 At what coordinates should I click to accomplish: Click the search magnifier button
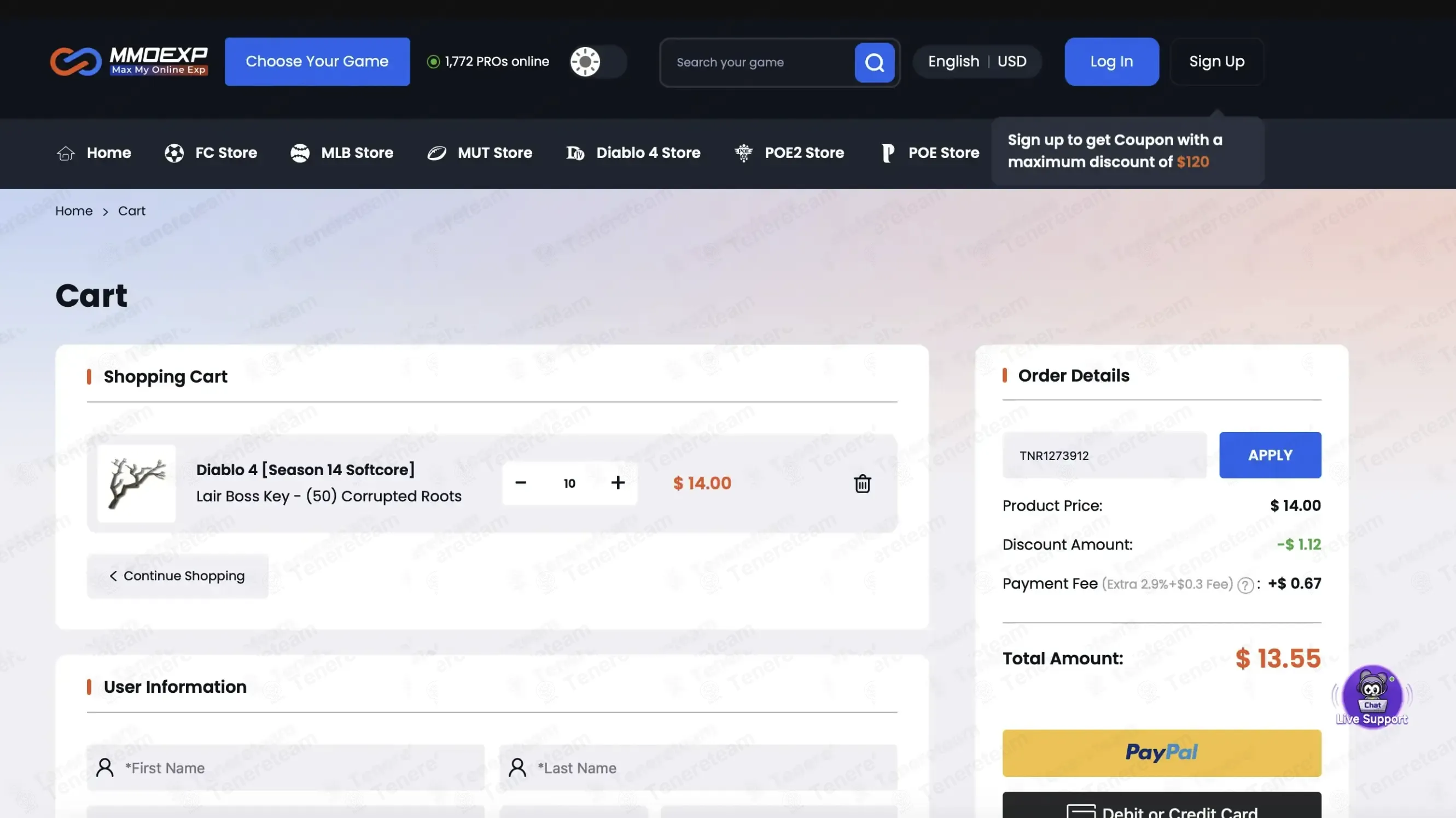(x=874, y=62)
